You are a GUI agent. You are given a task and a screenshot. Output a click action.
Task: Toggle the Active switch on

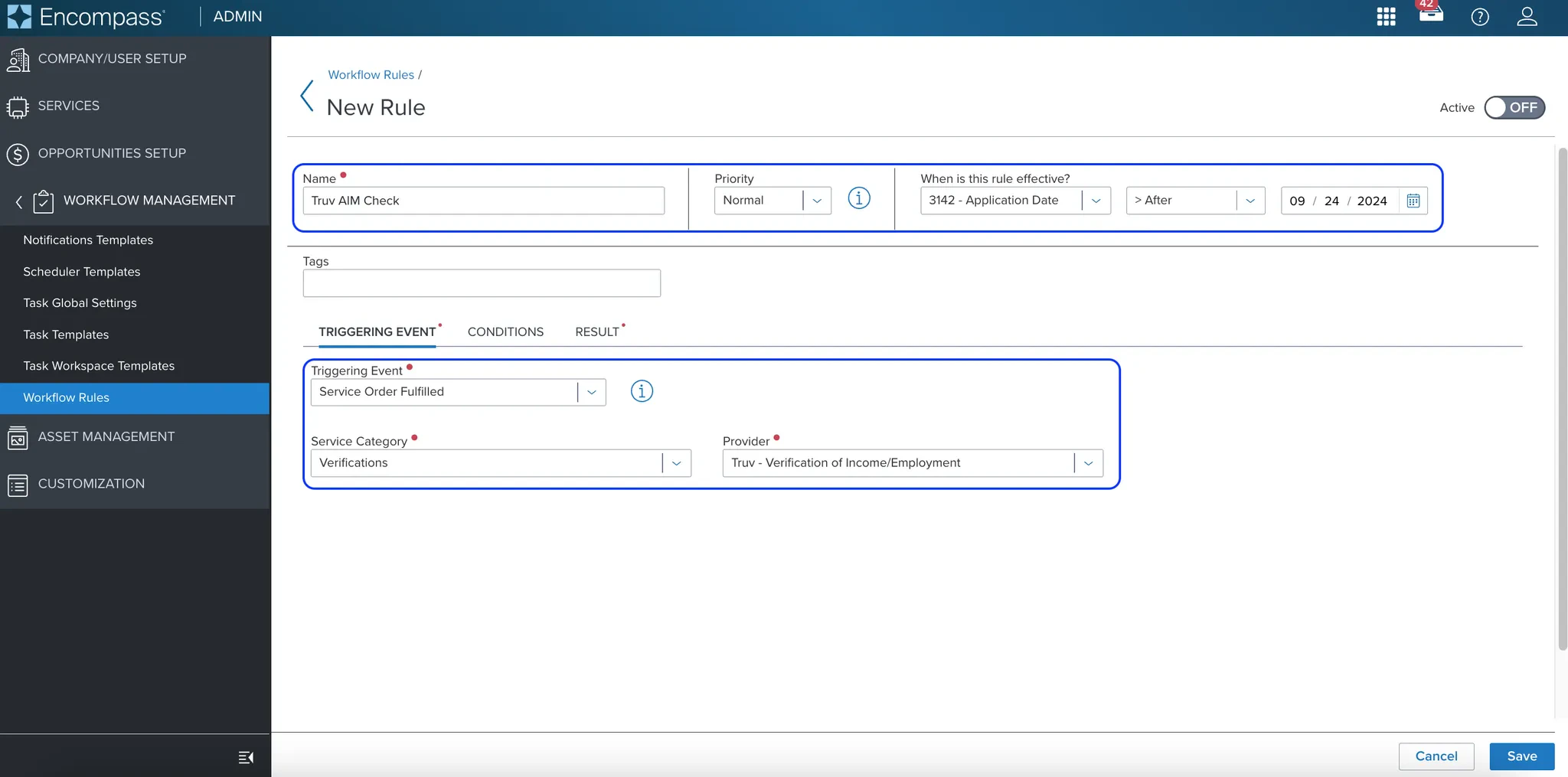coord(1514,108)
